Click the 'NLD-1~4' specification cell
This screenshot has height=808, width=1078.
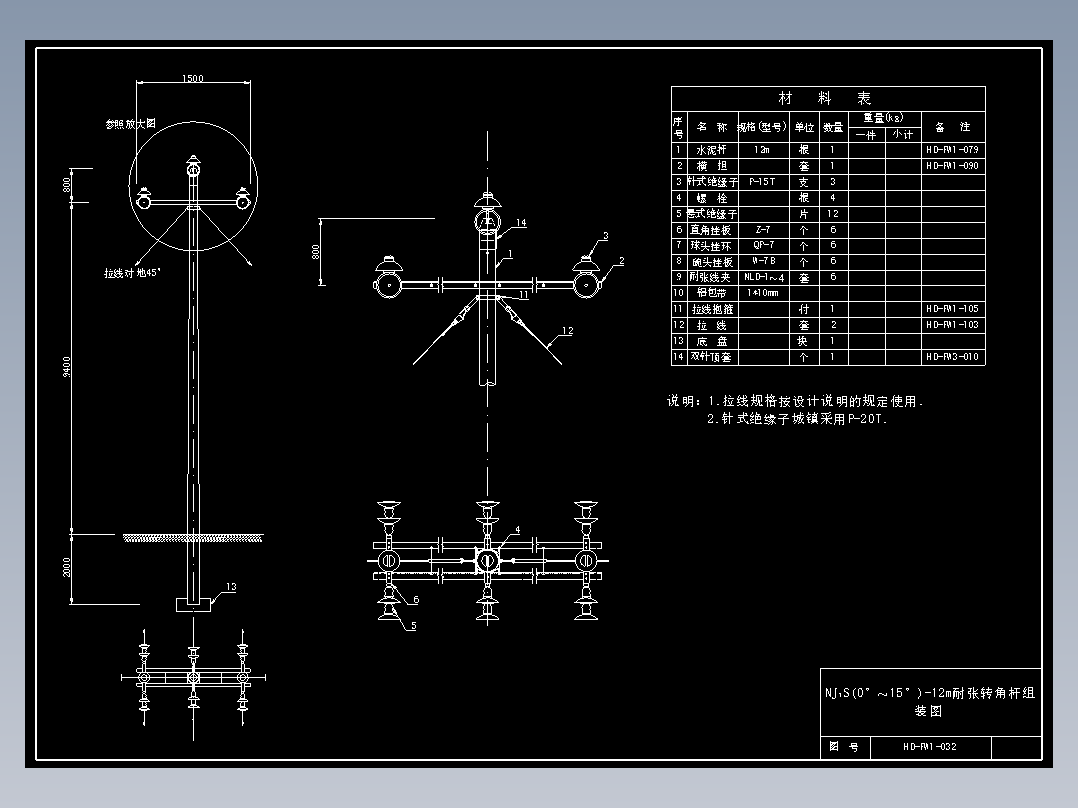point(763,277)
